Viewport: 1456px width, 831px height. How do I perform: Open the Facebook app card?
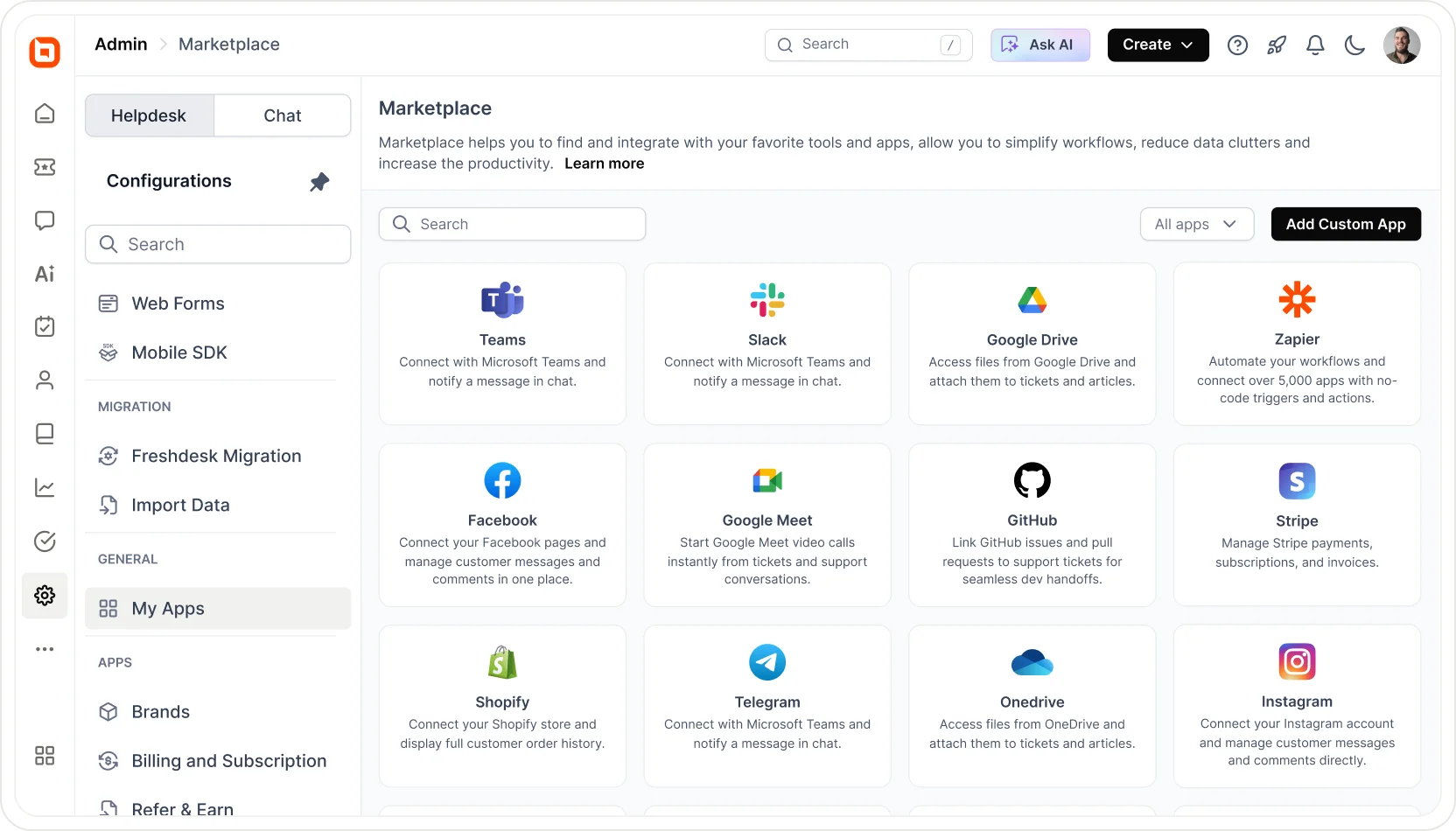[x=502, y=525]
